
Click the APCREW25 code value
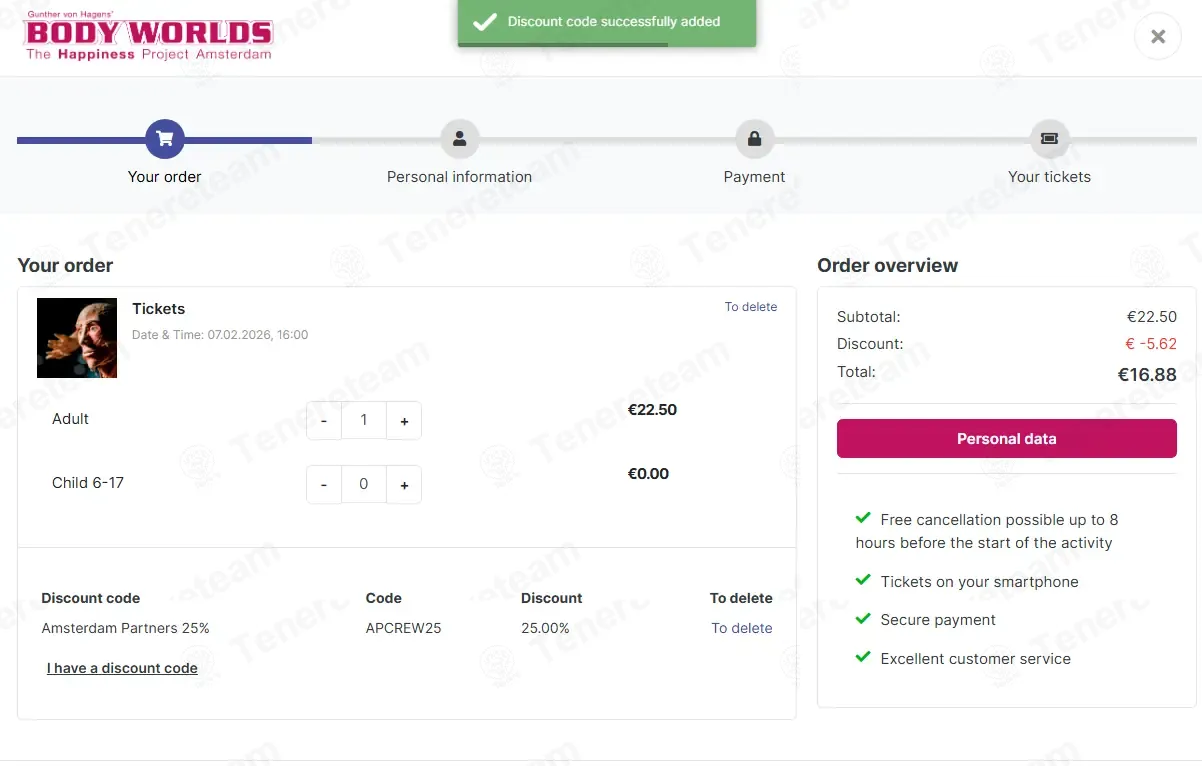(x=404, y=629)
